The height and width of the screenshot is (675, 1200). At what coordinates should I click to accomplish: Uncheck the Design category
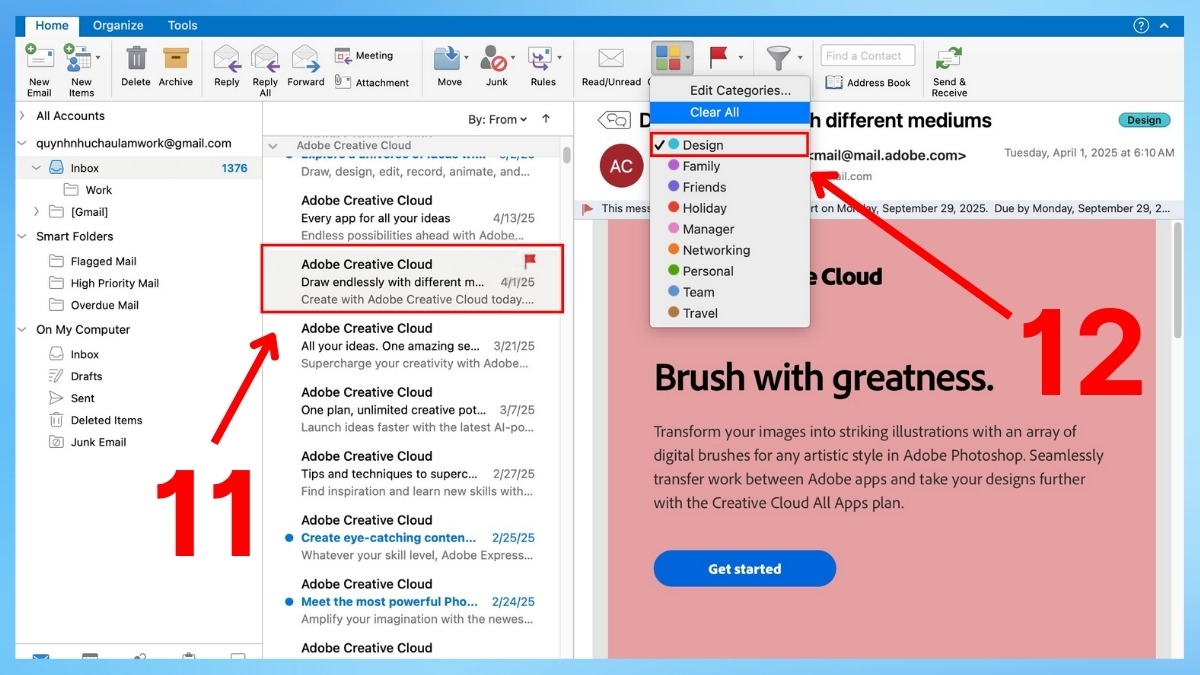(x=730, y=145)
